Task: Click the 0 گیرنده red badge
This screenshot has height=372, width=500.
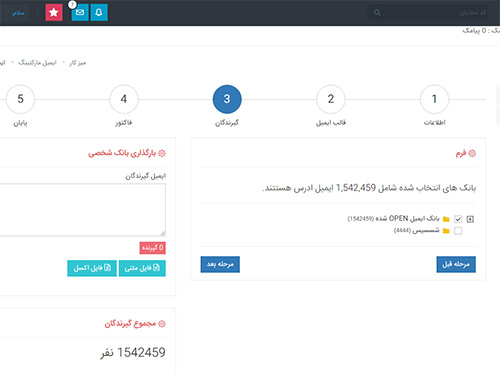Action: tap(152, 248)
